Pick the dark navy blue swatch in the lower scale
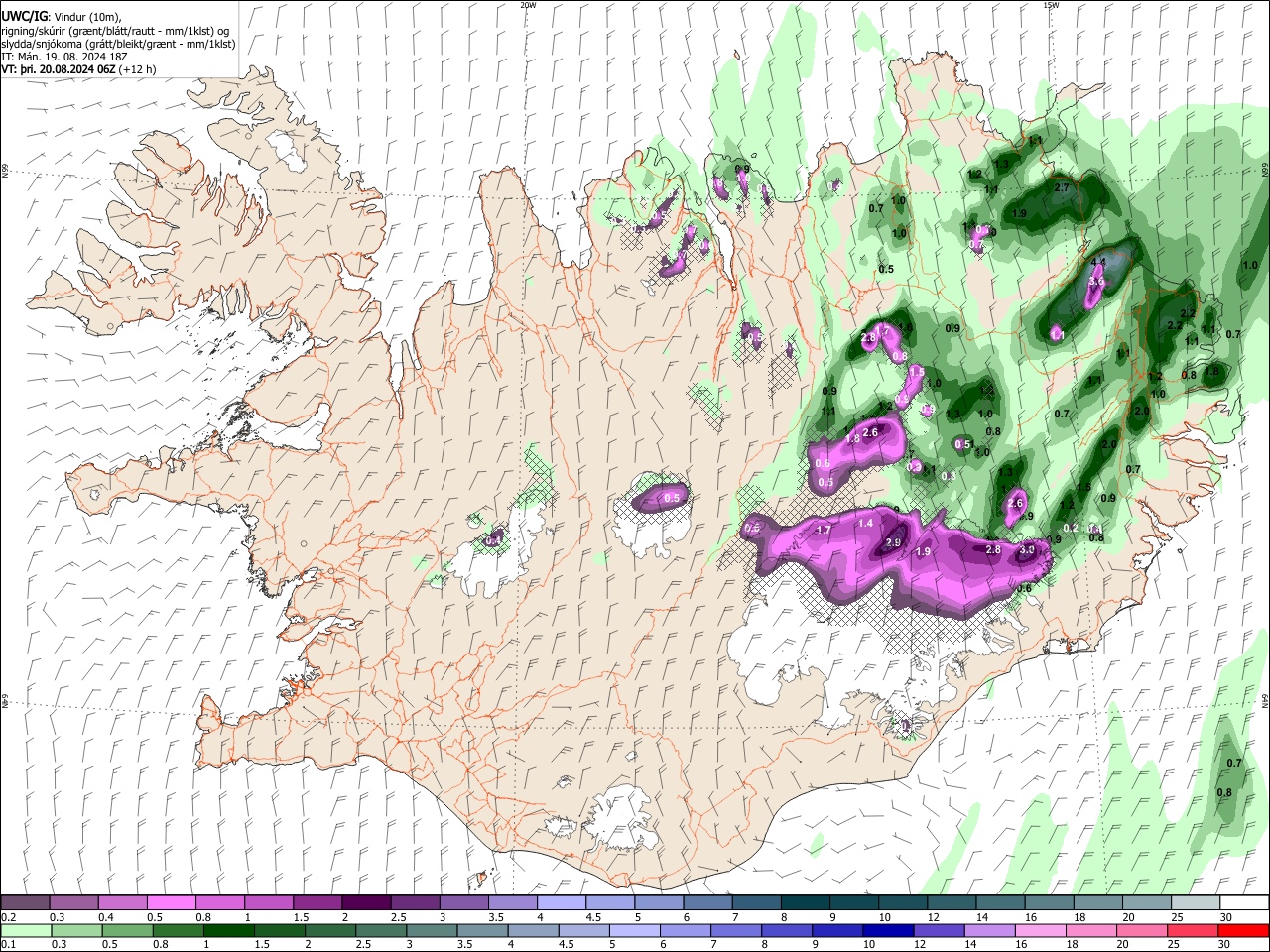Viewport: 1270px width, 952px height. point(887,930)
